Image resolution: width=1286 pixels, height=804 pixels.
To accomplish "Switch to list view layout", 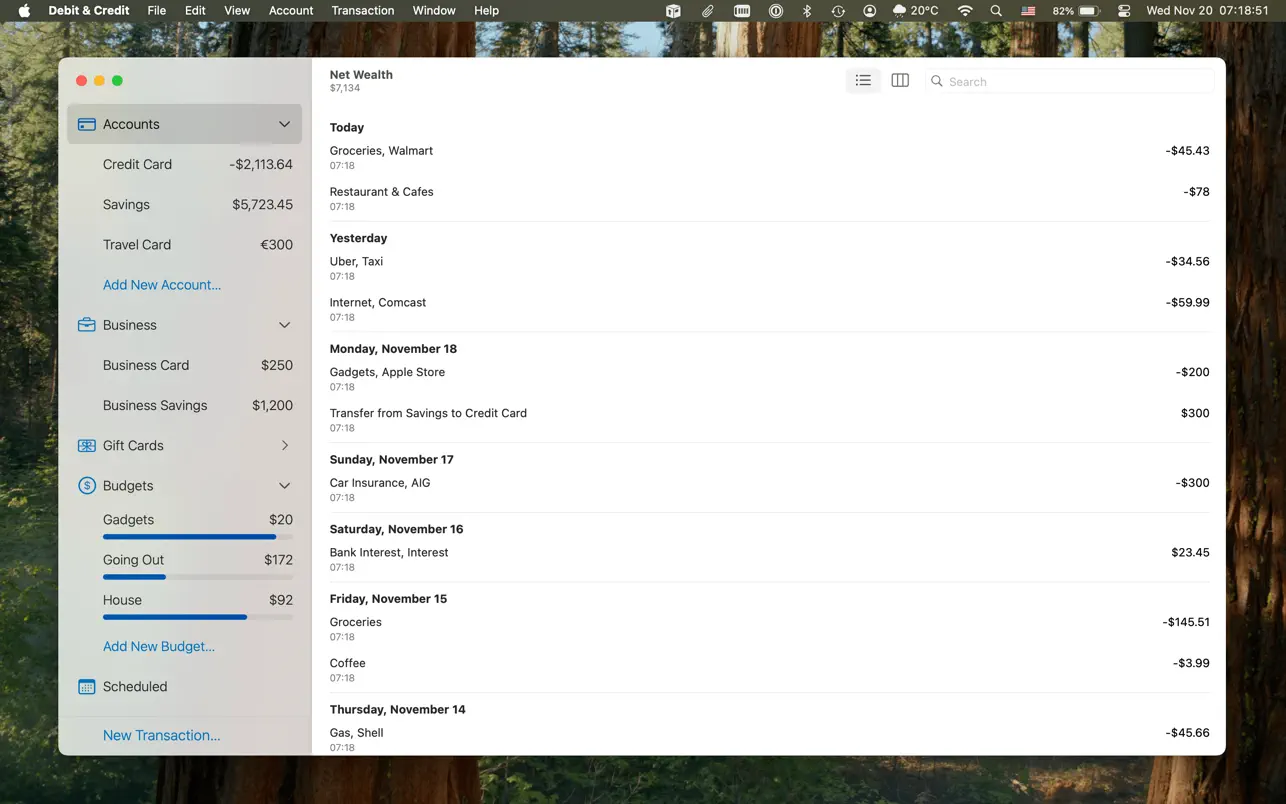I will coord(863,81).
